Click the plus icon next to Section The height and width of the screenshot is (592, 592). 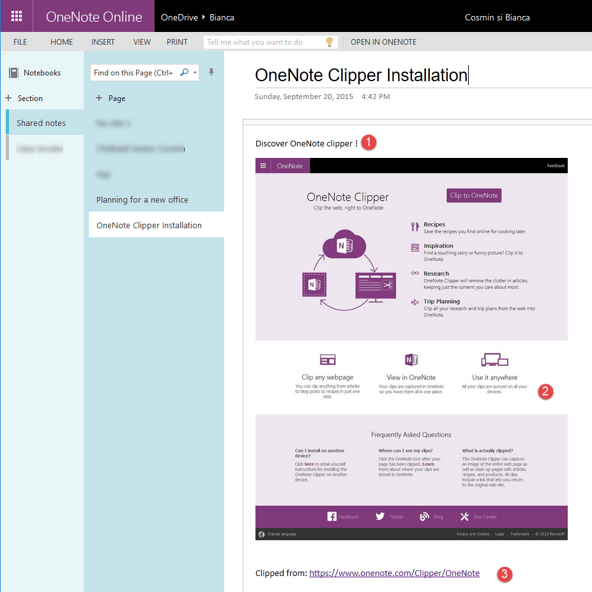(8, 98)
